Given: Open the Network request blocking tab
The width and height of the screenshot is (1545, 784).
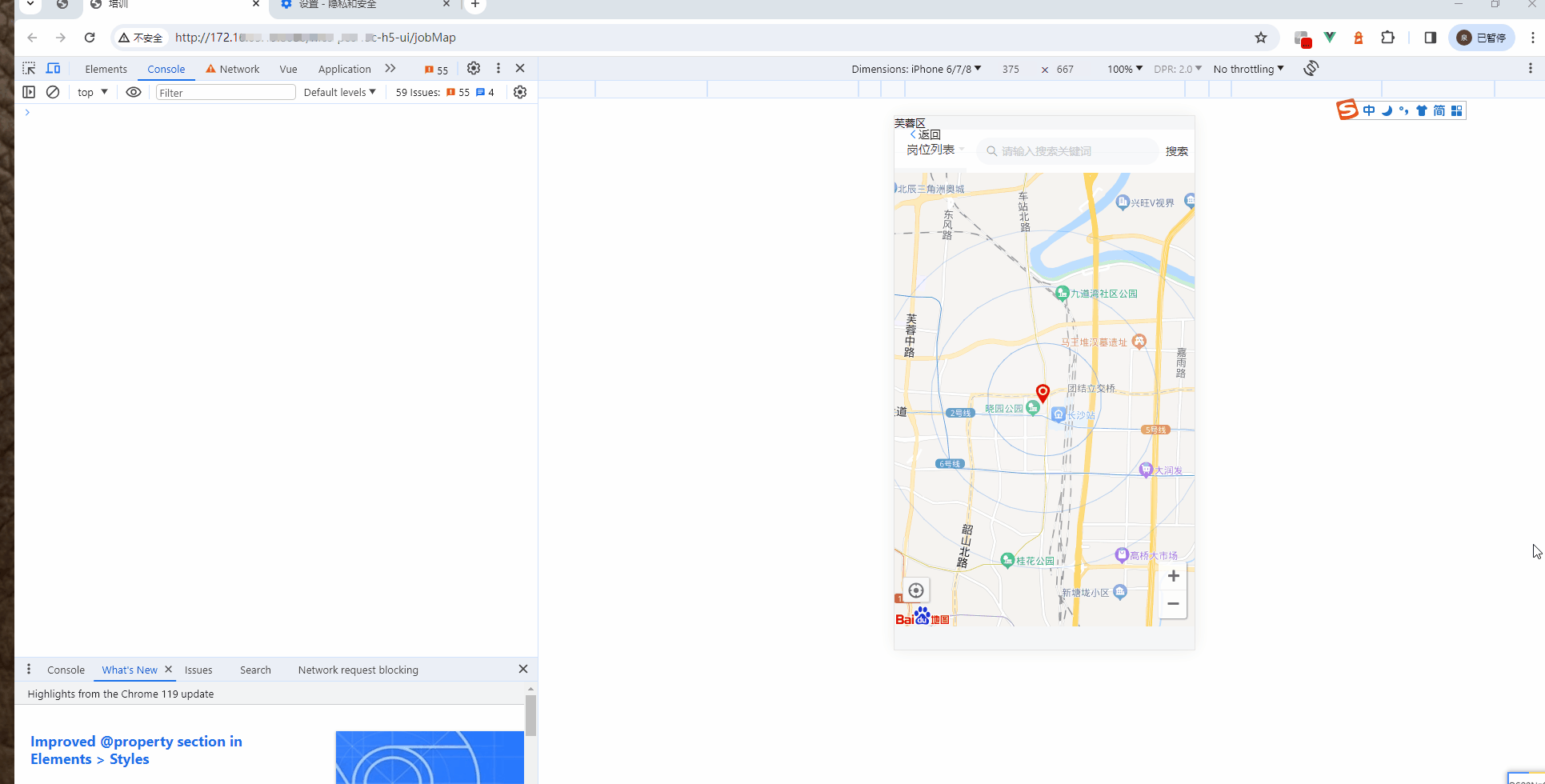Looking at the screenshot, I should pos(358,670).
